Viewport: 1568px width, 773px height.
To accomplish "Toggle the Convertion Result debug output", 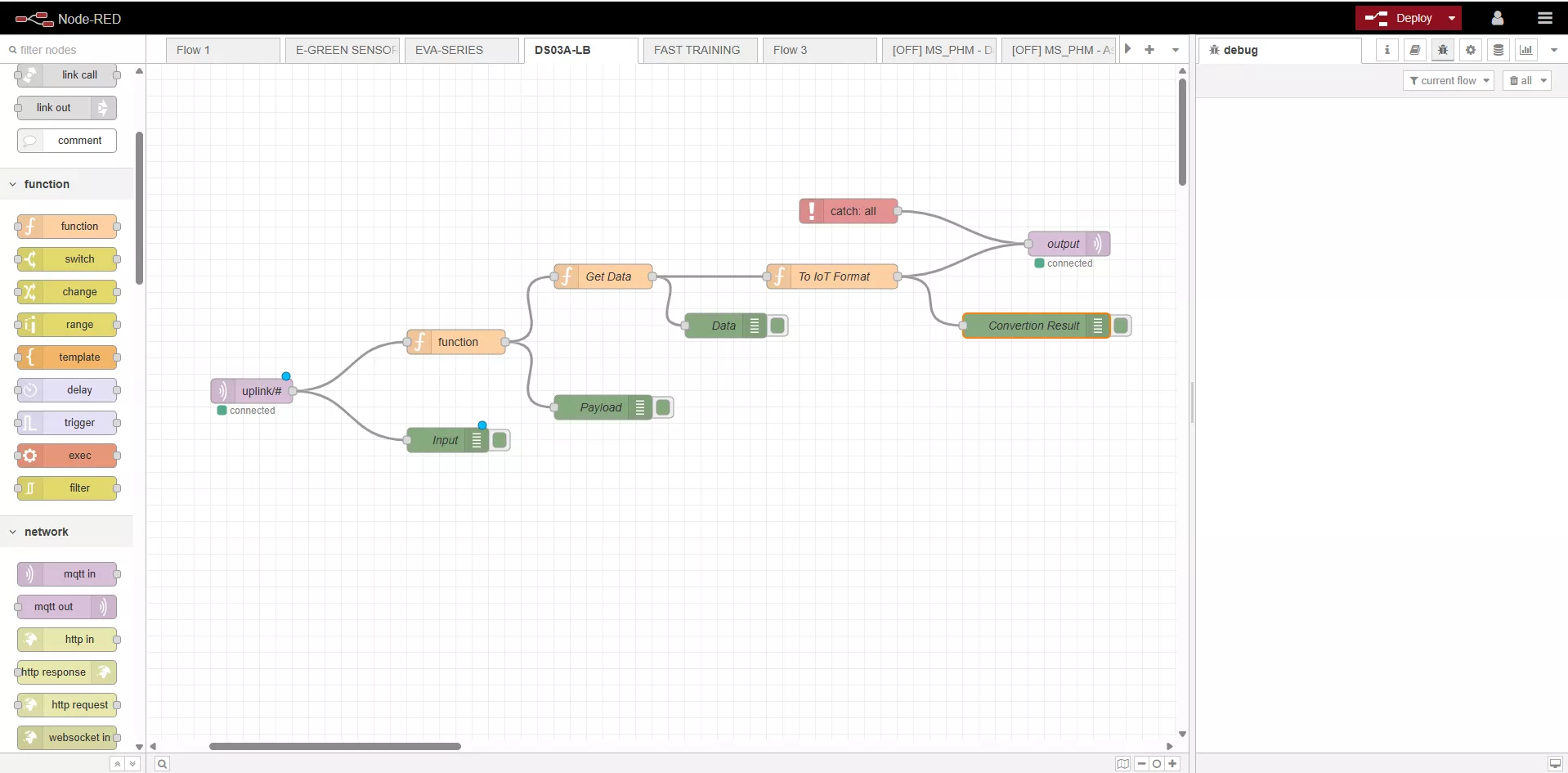I will coord(1121,326).
